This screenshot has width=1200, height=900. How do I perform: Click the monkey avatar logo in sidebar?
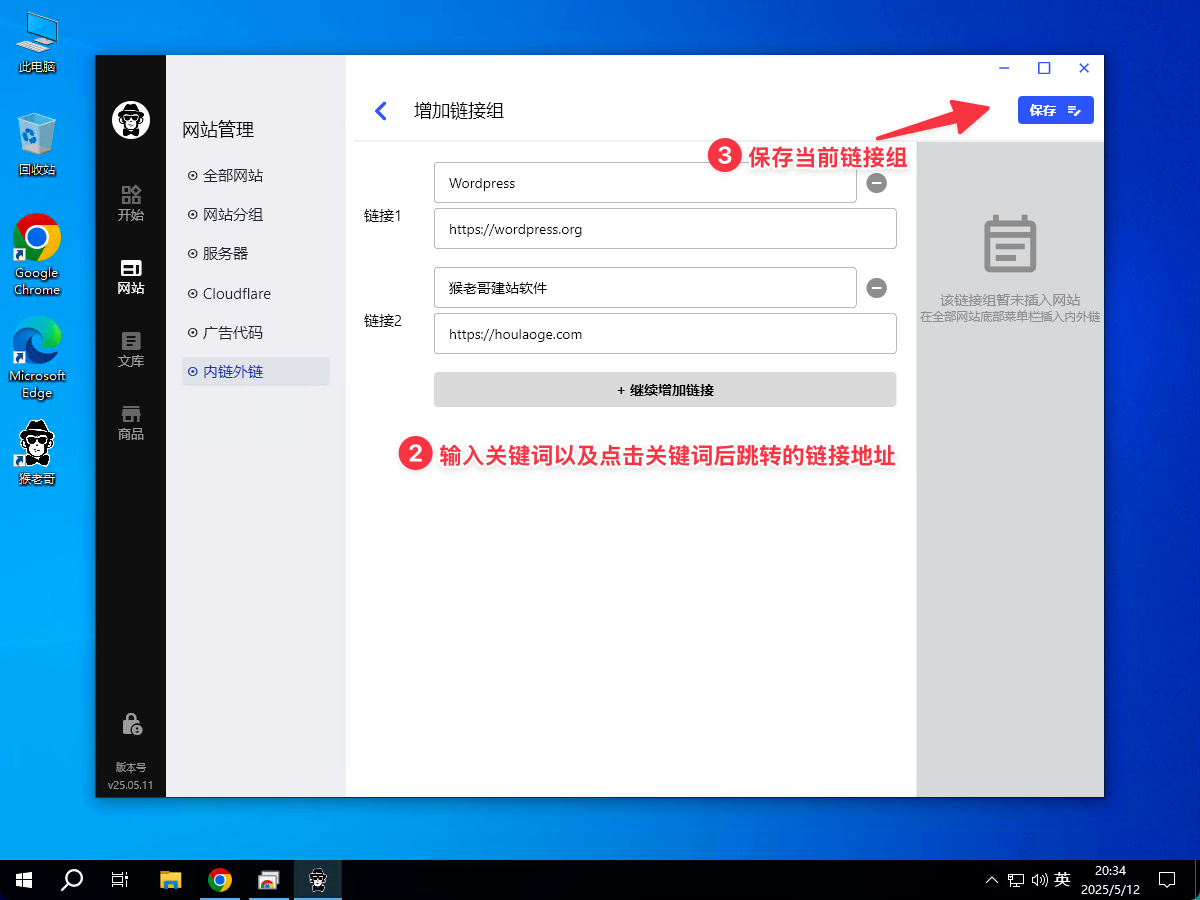coord(130,120)
